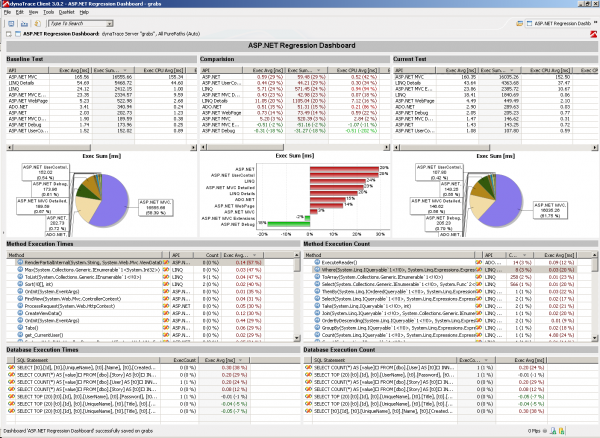The image size is (600, 438).
Task: Click Baseline Test API column header
Action: click(x=28, y=70)
